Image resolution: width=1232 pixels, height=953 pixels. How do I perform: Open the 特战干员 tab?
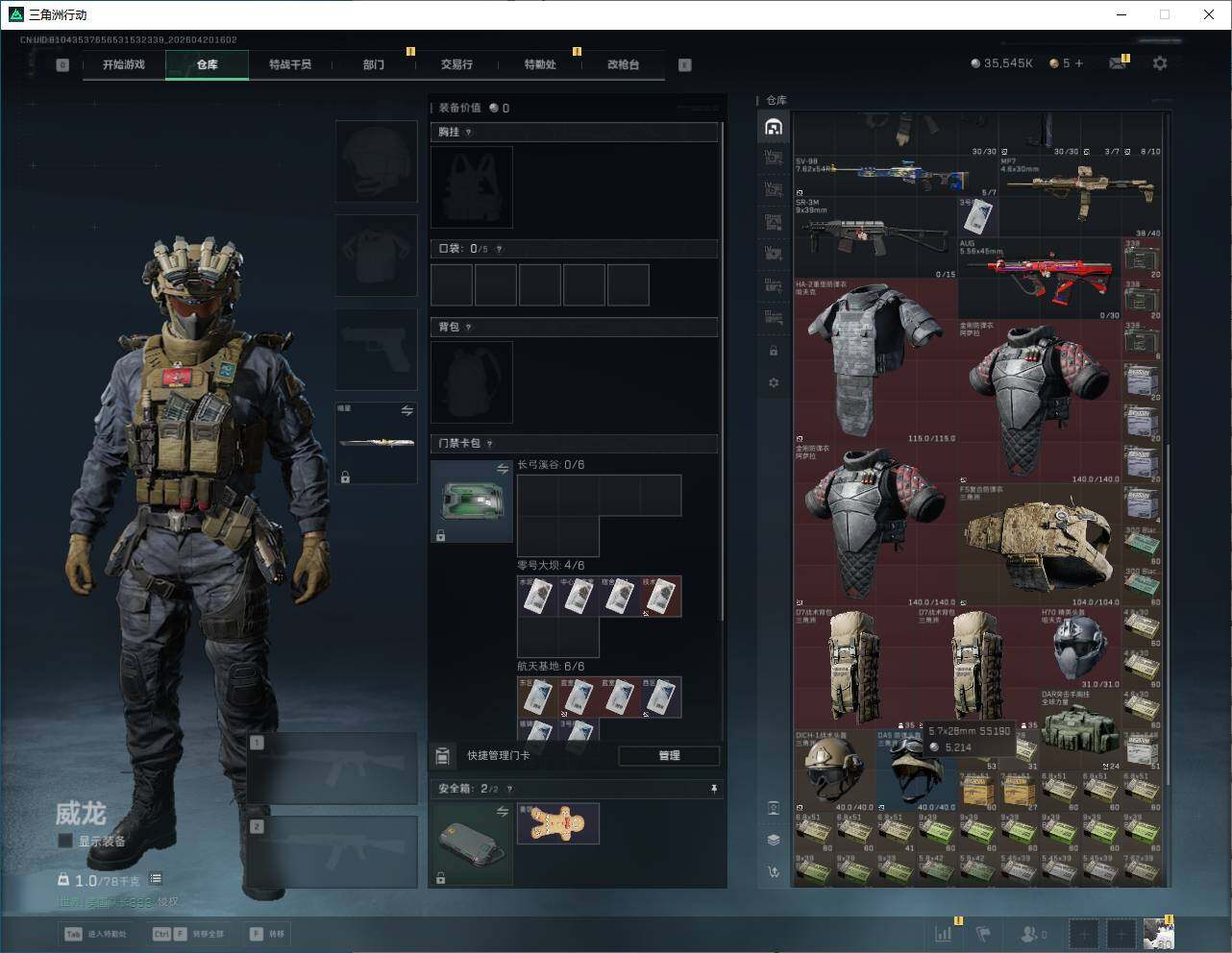click(289, 64)
